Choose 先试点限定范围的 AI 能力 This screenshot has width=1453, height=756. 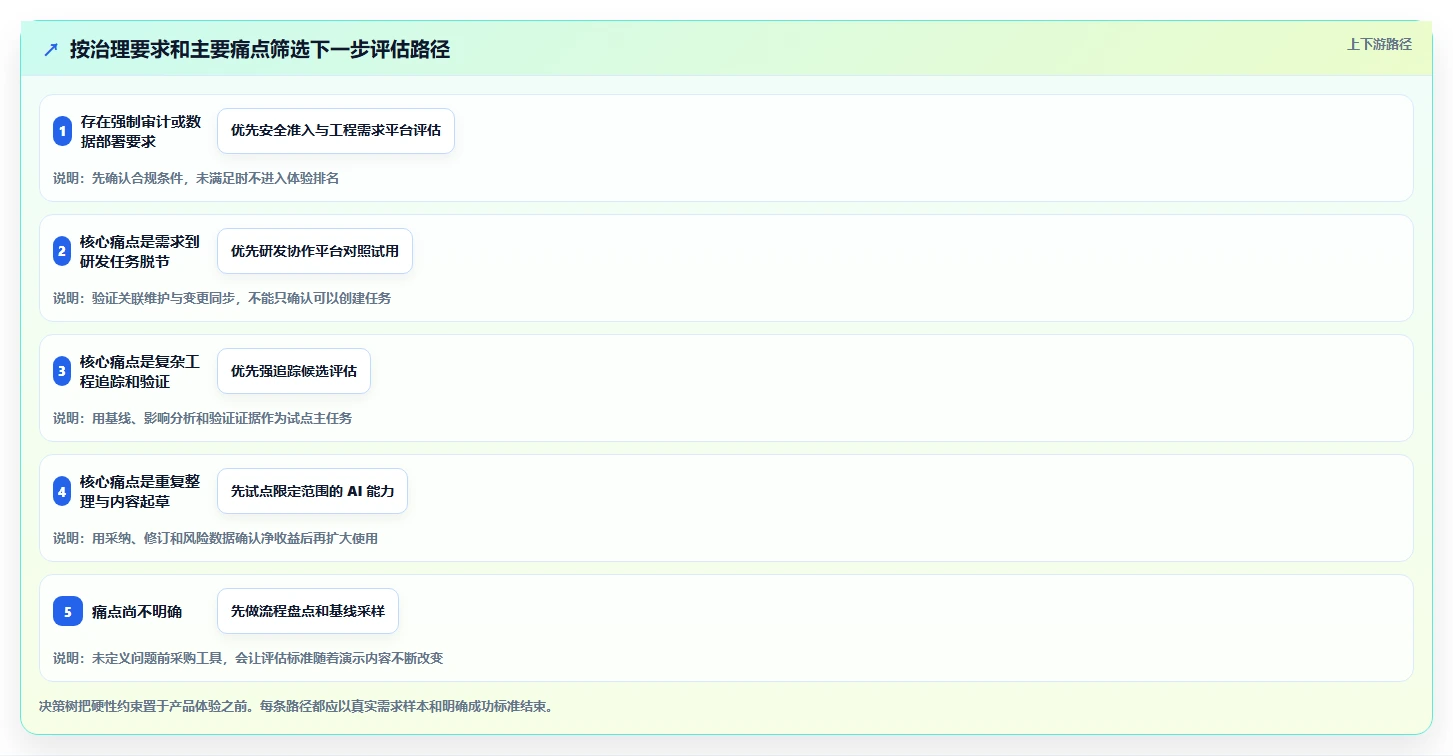click(312, 491)
